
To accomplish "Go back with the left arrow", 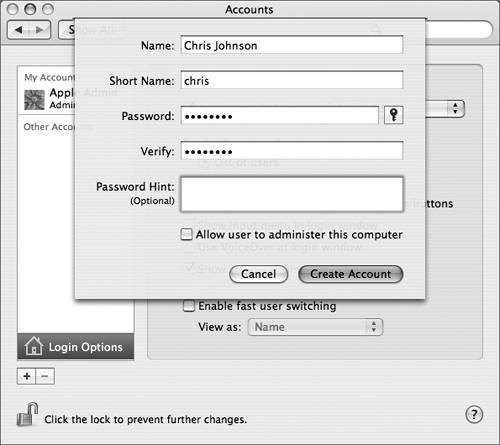I will tap(18, 30).
